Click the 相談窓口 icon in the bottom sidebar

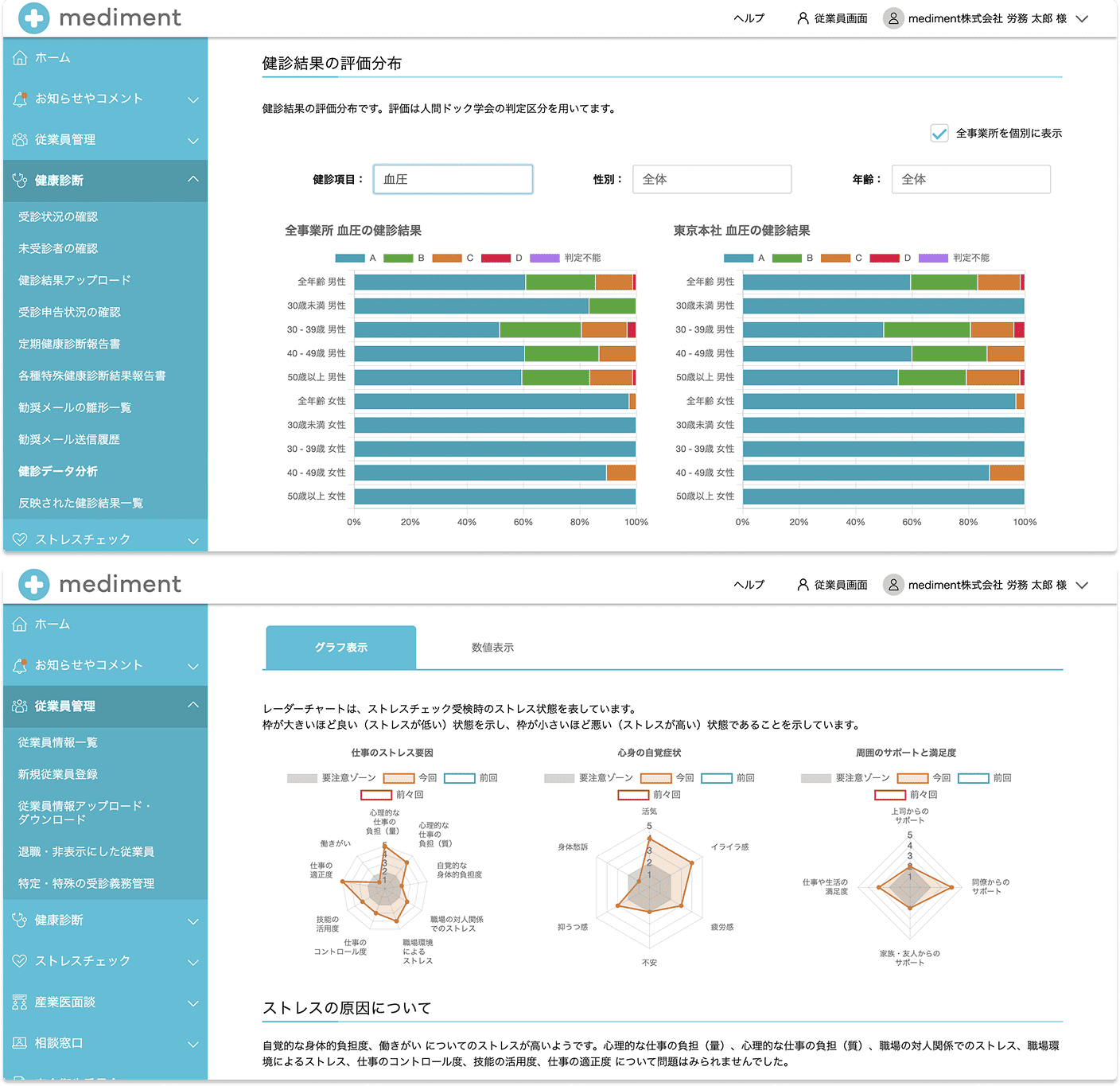point(20,1043)
